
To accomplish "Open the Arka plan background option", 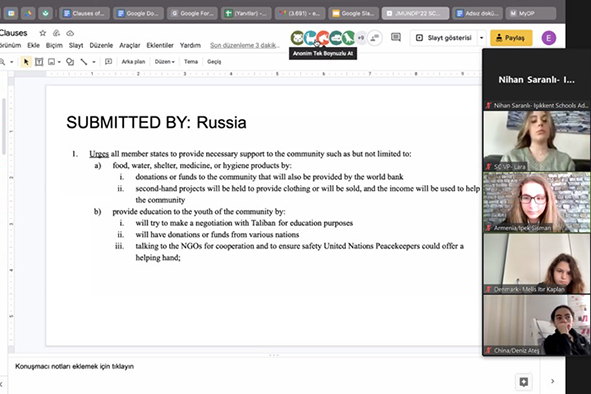I will [133, 62].
